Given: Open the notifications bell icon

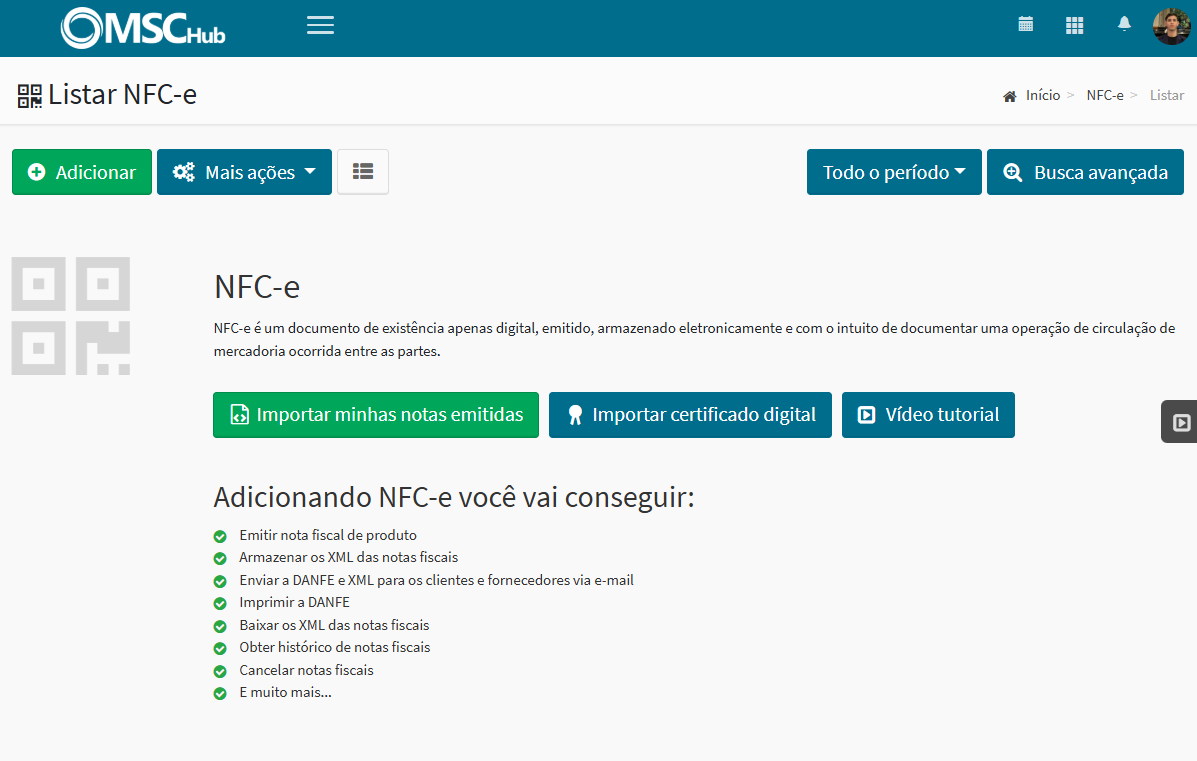Looking at the screenshot, I should [1124, 24].
